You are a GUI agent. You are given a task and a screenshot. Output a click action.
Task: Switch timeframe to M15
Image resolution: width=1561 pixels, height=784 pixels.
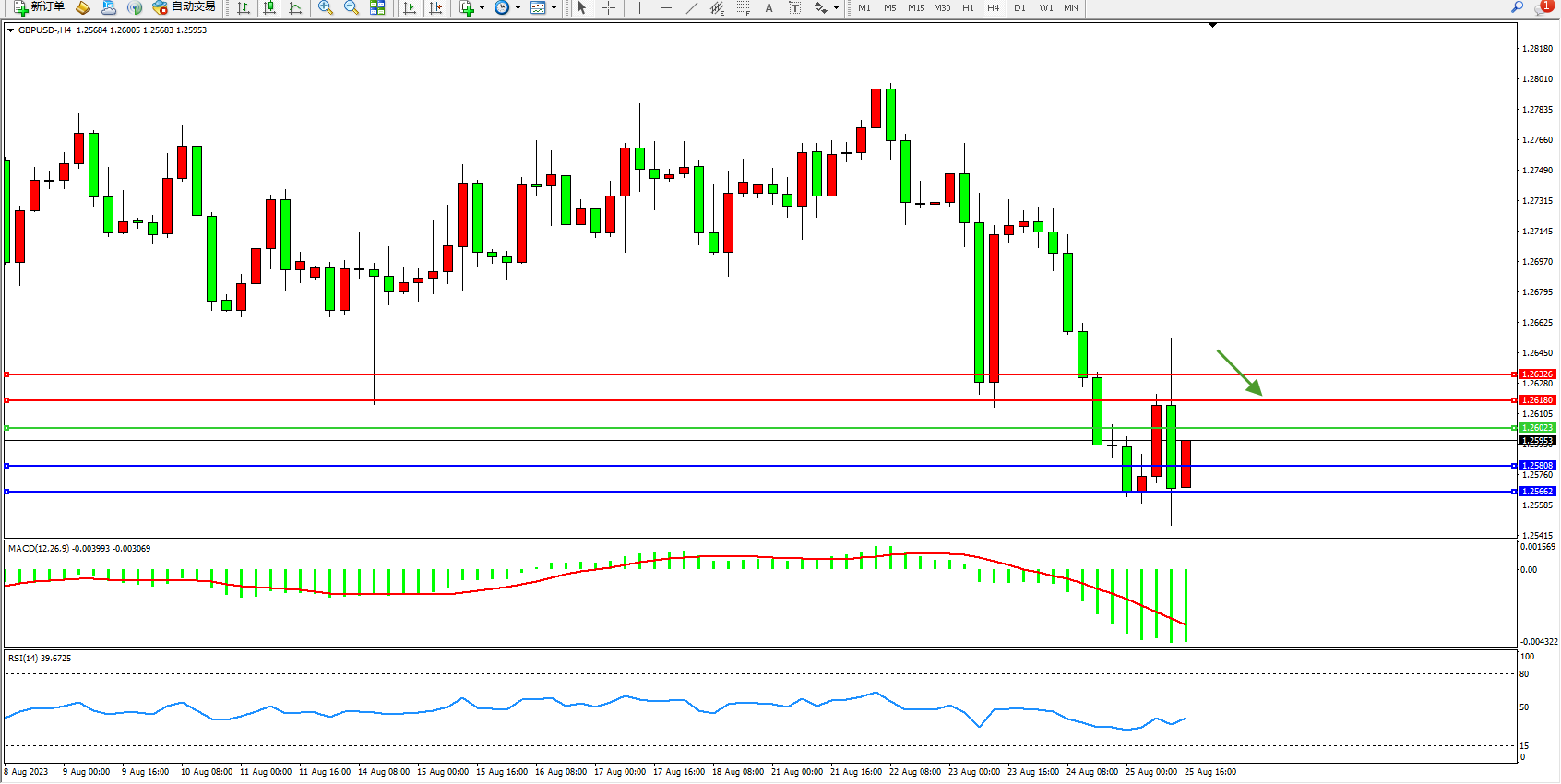915,7
